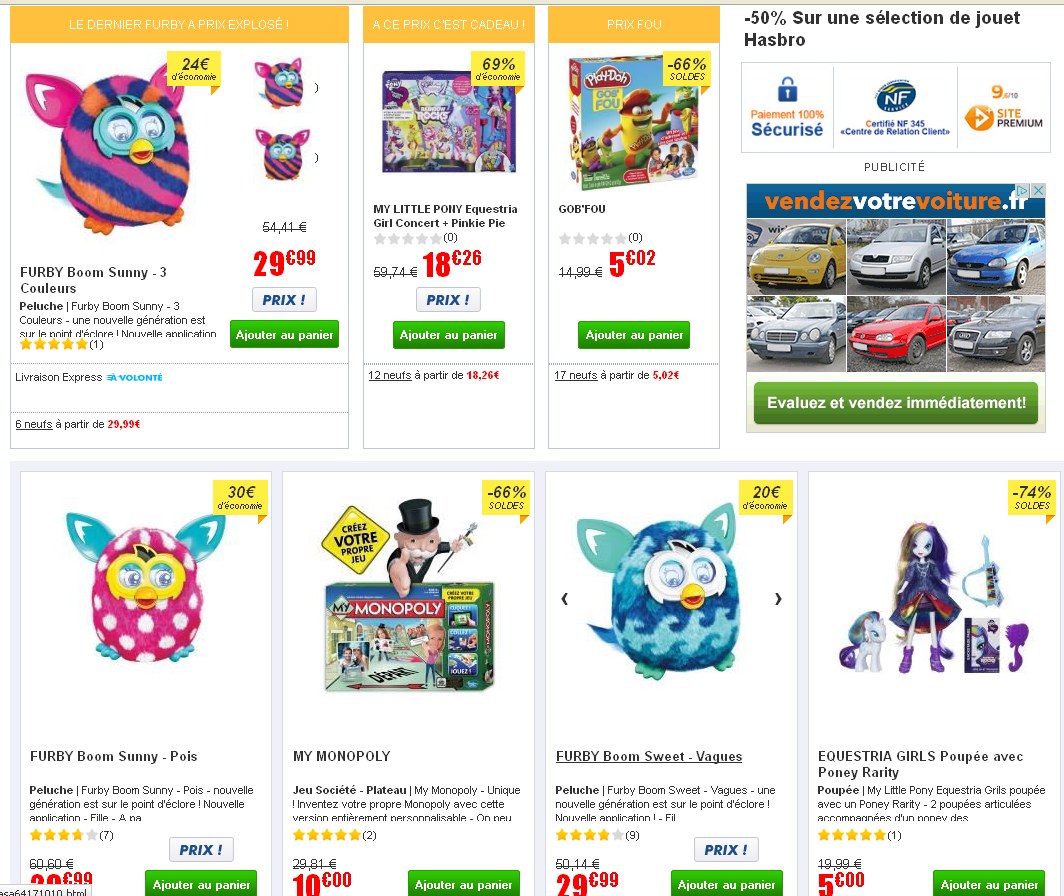The width and height of the screenshot is (1064, 896).
Task: Click the Site Premium rating badge
Action: point(1004,107)
